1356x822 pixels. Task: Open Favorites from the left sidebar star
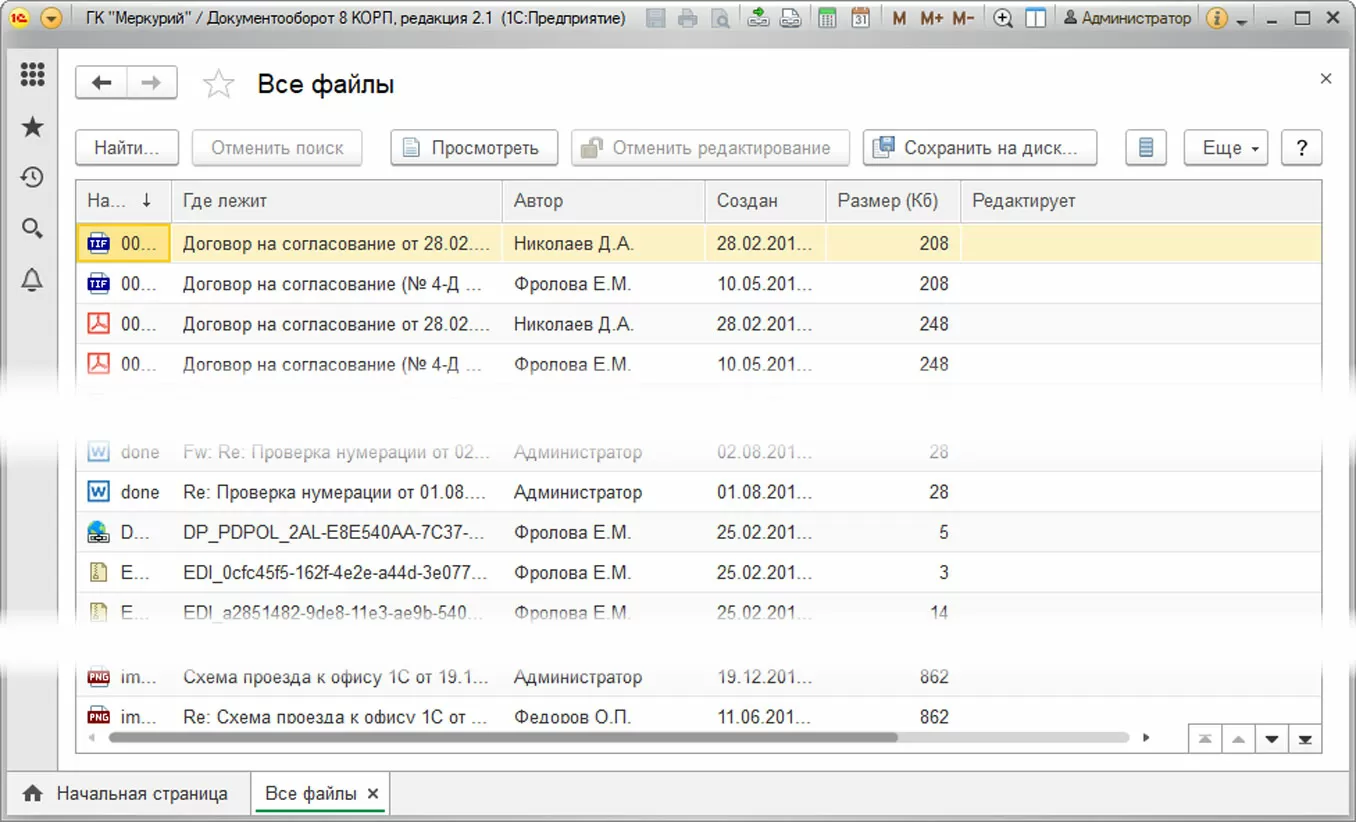pyautogui.click(x=33, y=126)
